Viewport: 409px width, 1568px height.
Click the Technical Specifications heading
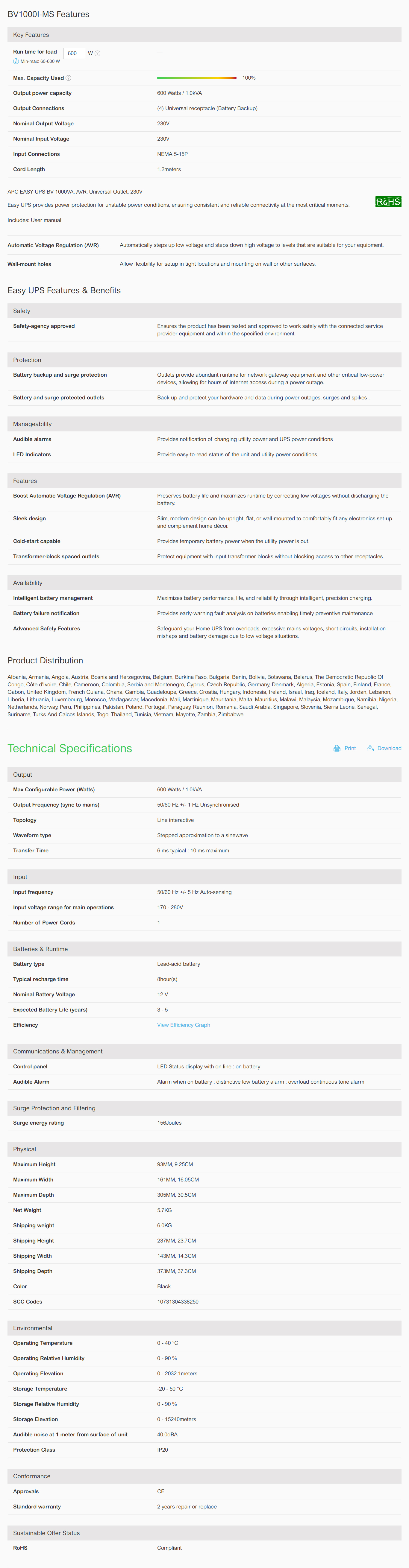pyautogui.click(x=69, y=748)
